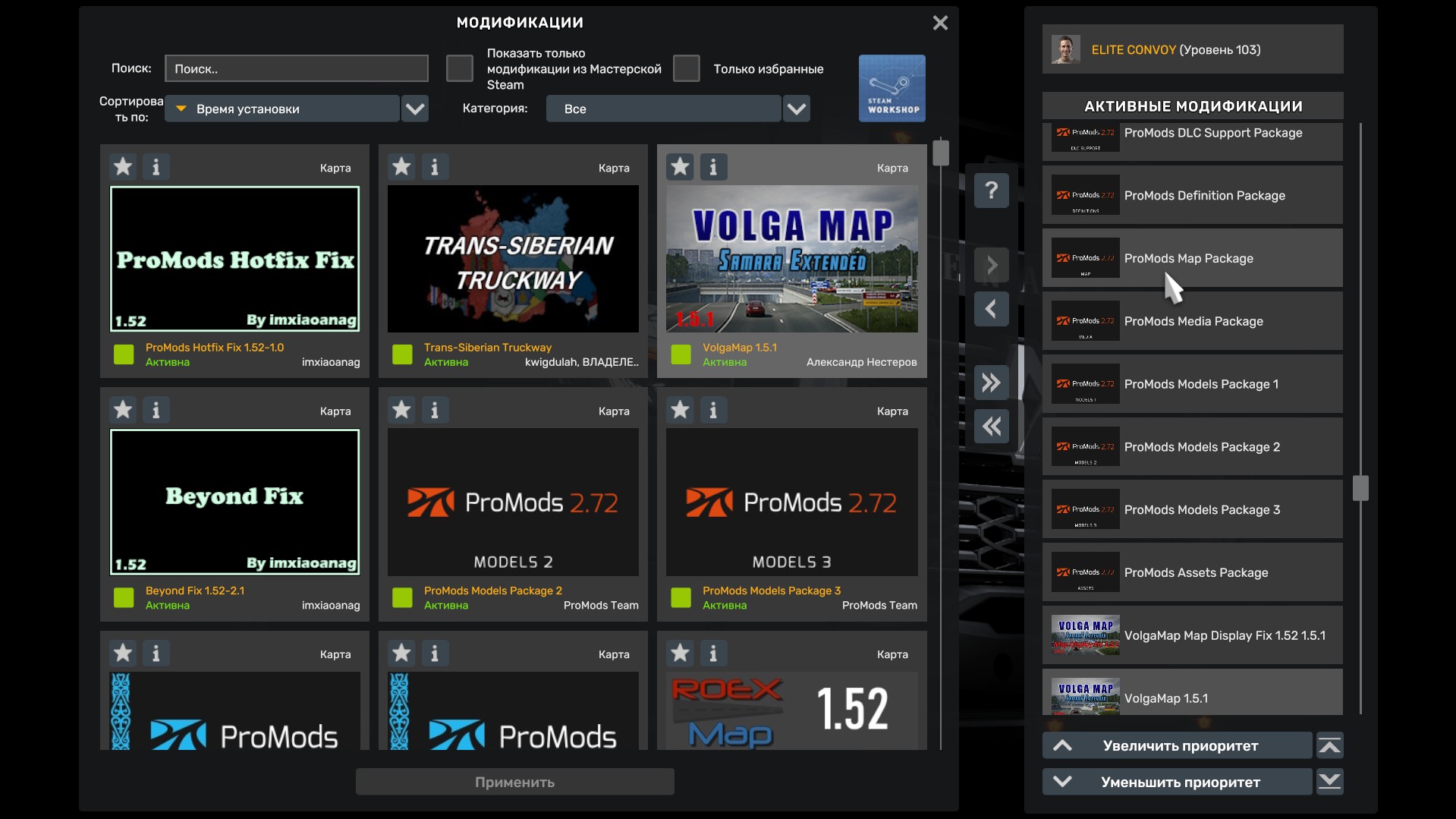Select ProMods Models Package 2 in active list
This screenshot has height=819, width=1456.
1193,446
